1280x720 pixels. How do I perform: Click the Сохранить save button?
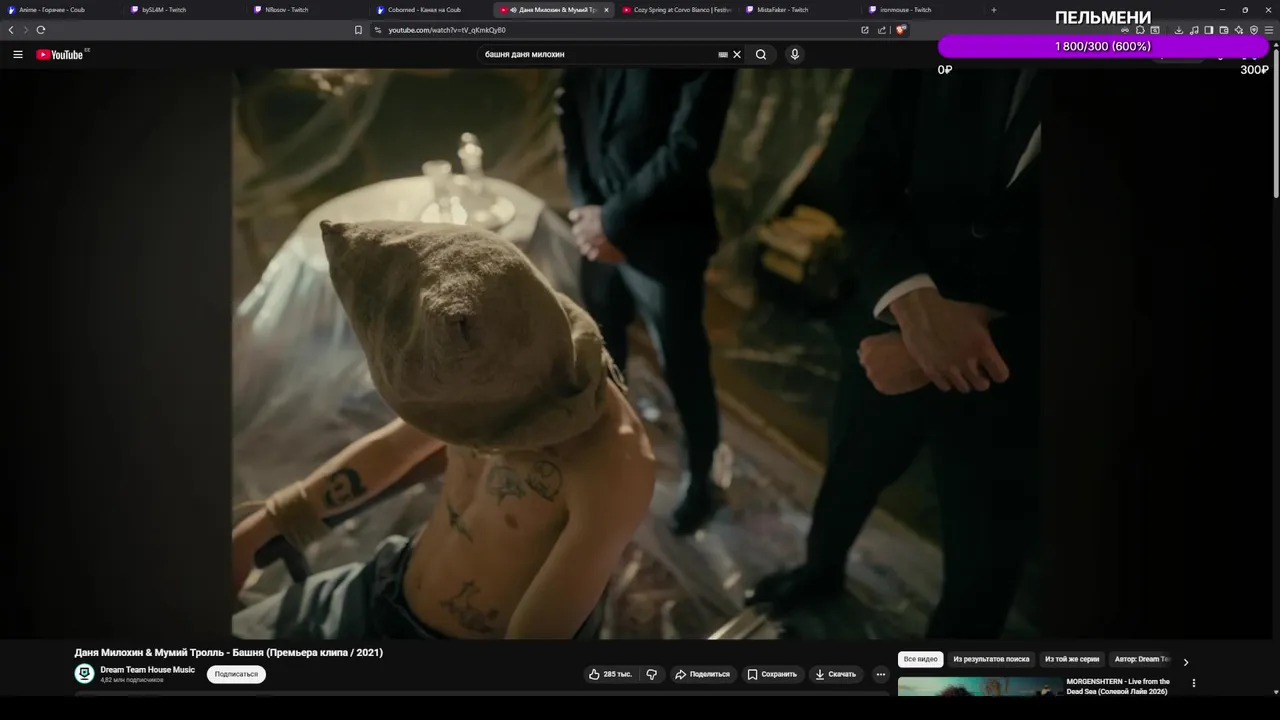pyautogui.click(x=772, y=674)
